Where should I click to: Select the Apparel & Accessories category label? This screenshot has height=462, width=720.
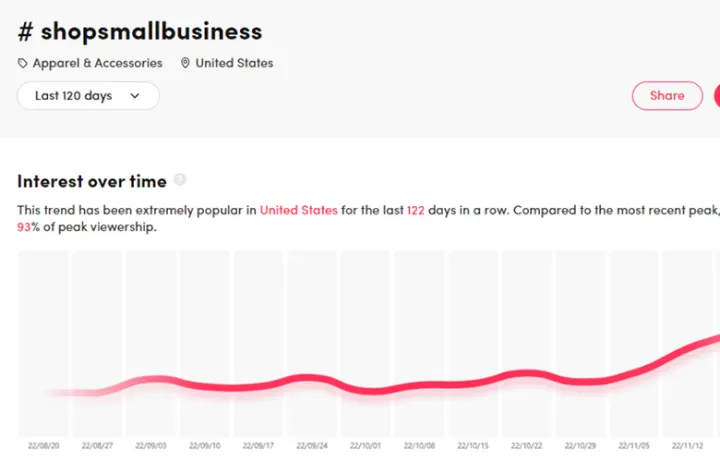click(98, 63)
